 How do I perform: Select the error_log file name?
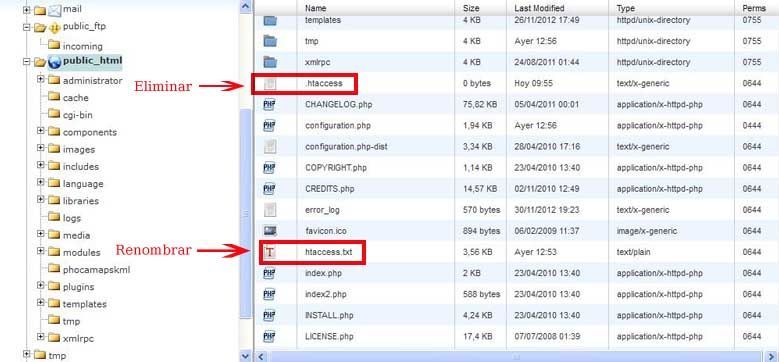(322, 210)
